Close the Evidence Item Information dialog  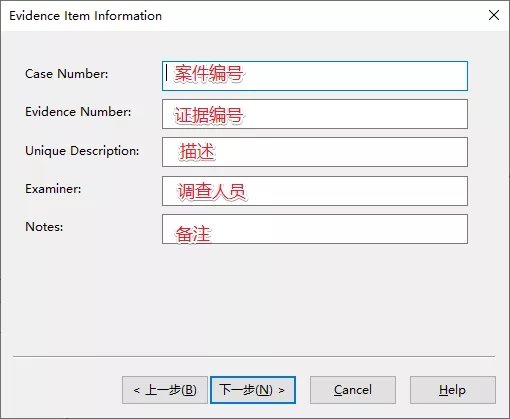click(x=494, y=15)
